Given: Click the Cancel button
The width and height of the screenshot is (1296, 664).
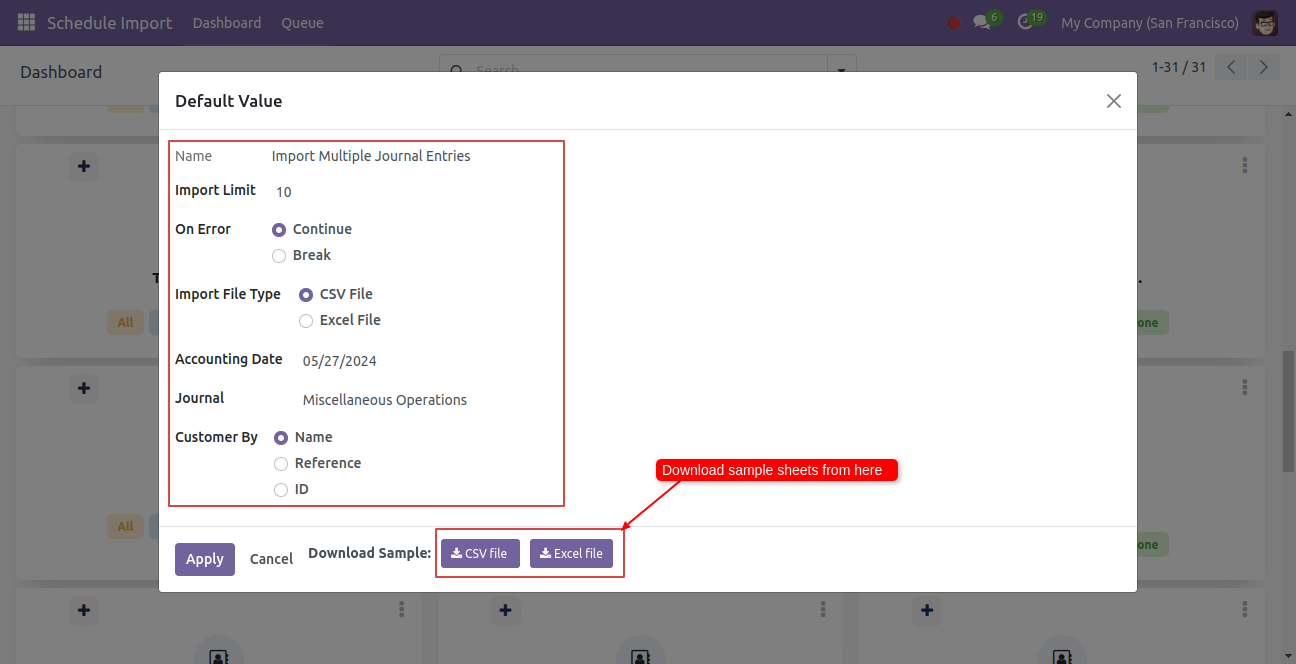Looking at the screenshot, I should [271, 559].
